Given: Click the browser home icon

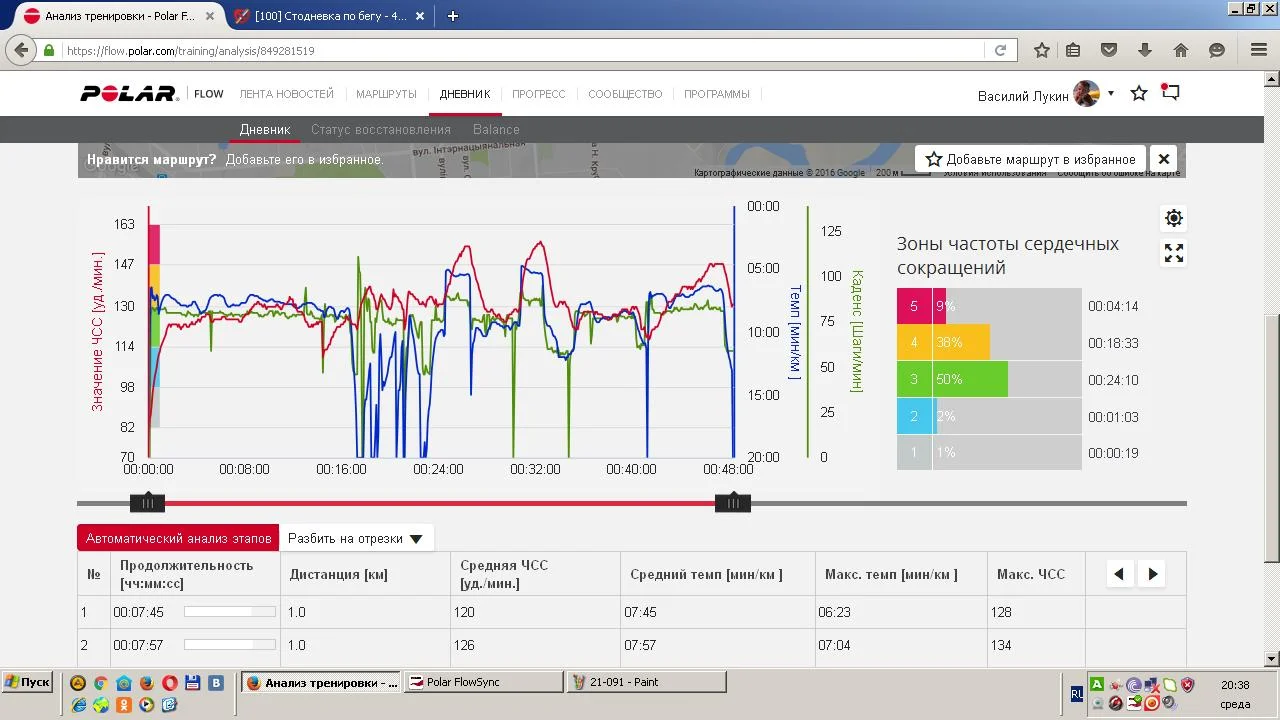Looking at the screenshot, I should [1181, 50].
